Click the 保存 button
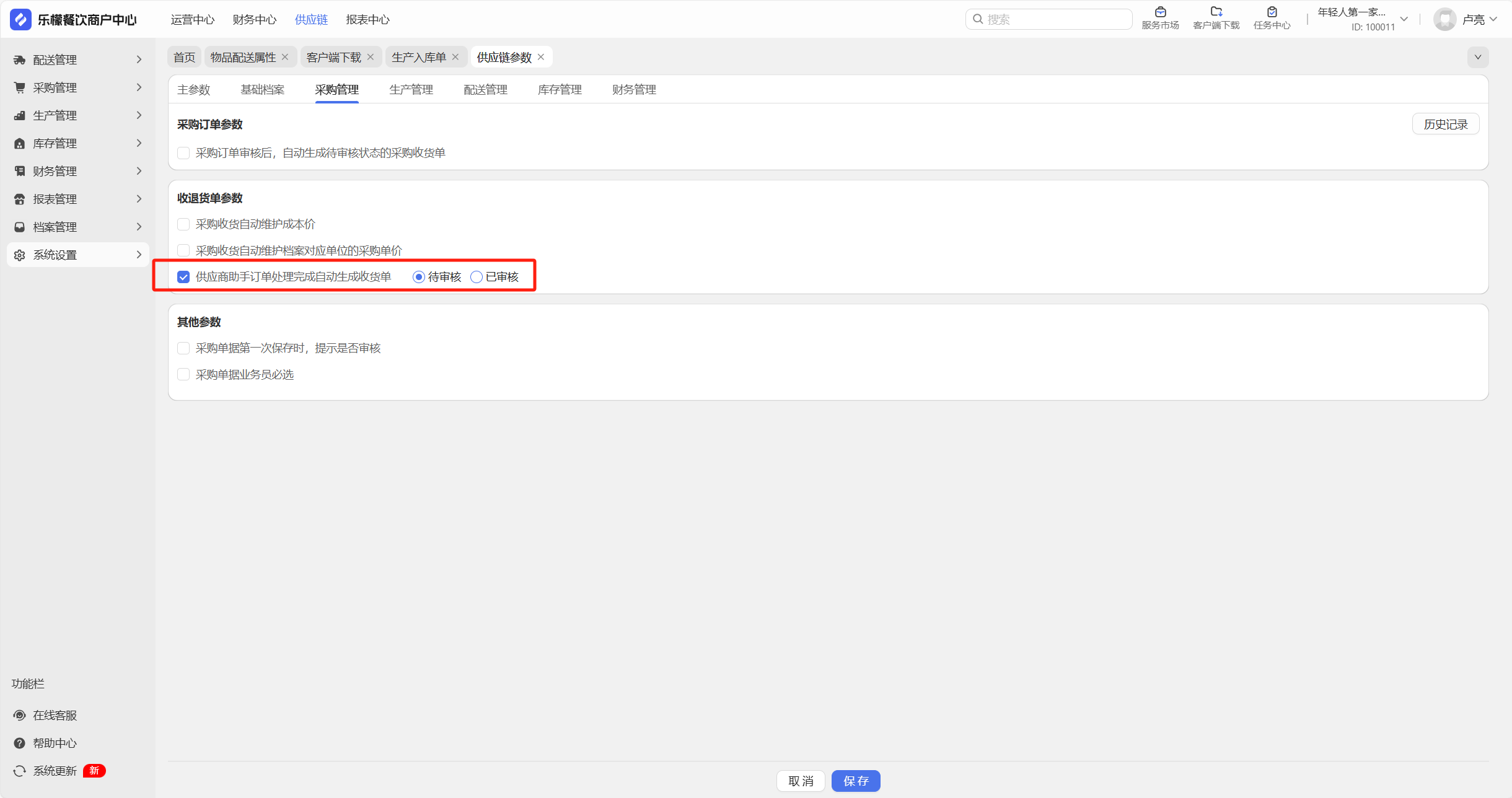 point(855,781)
